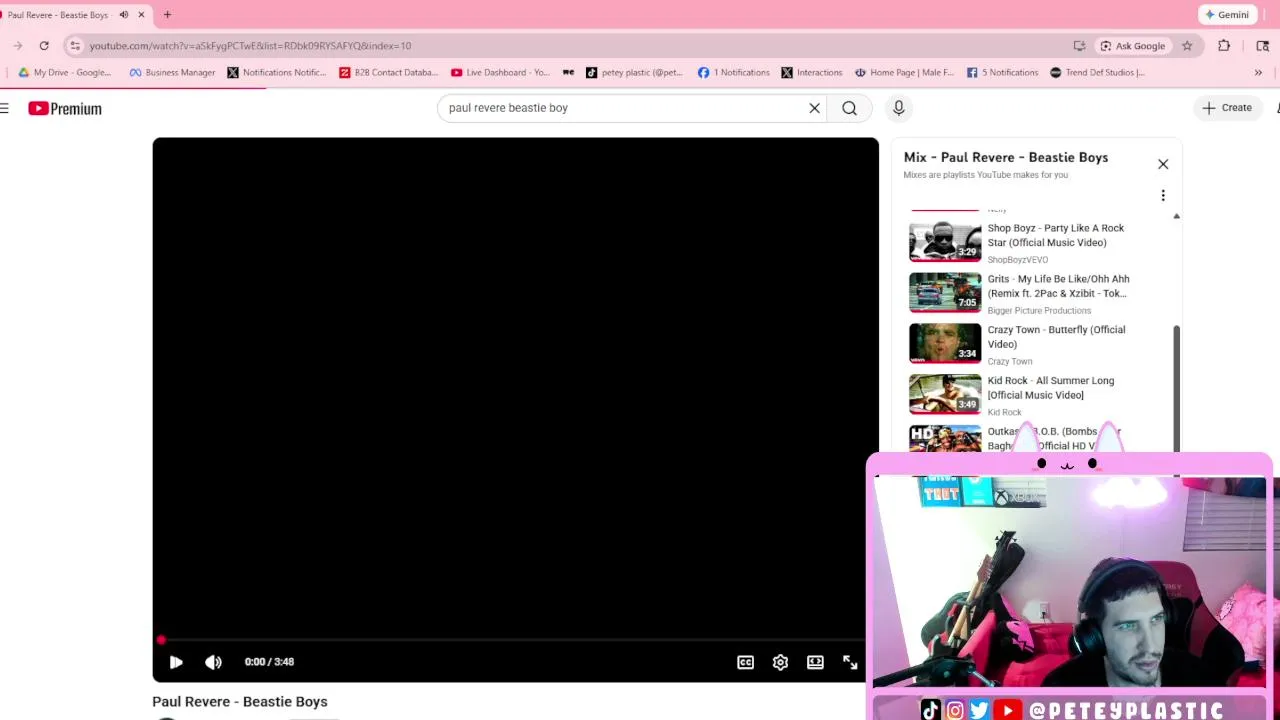Viewport: 1280px width, 720px height.
Task: Open the video player settings gear
Action: [780, 662]
